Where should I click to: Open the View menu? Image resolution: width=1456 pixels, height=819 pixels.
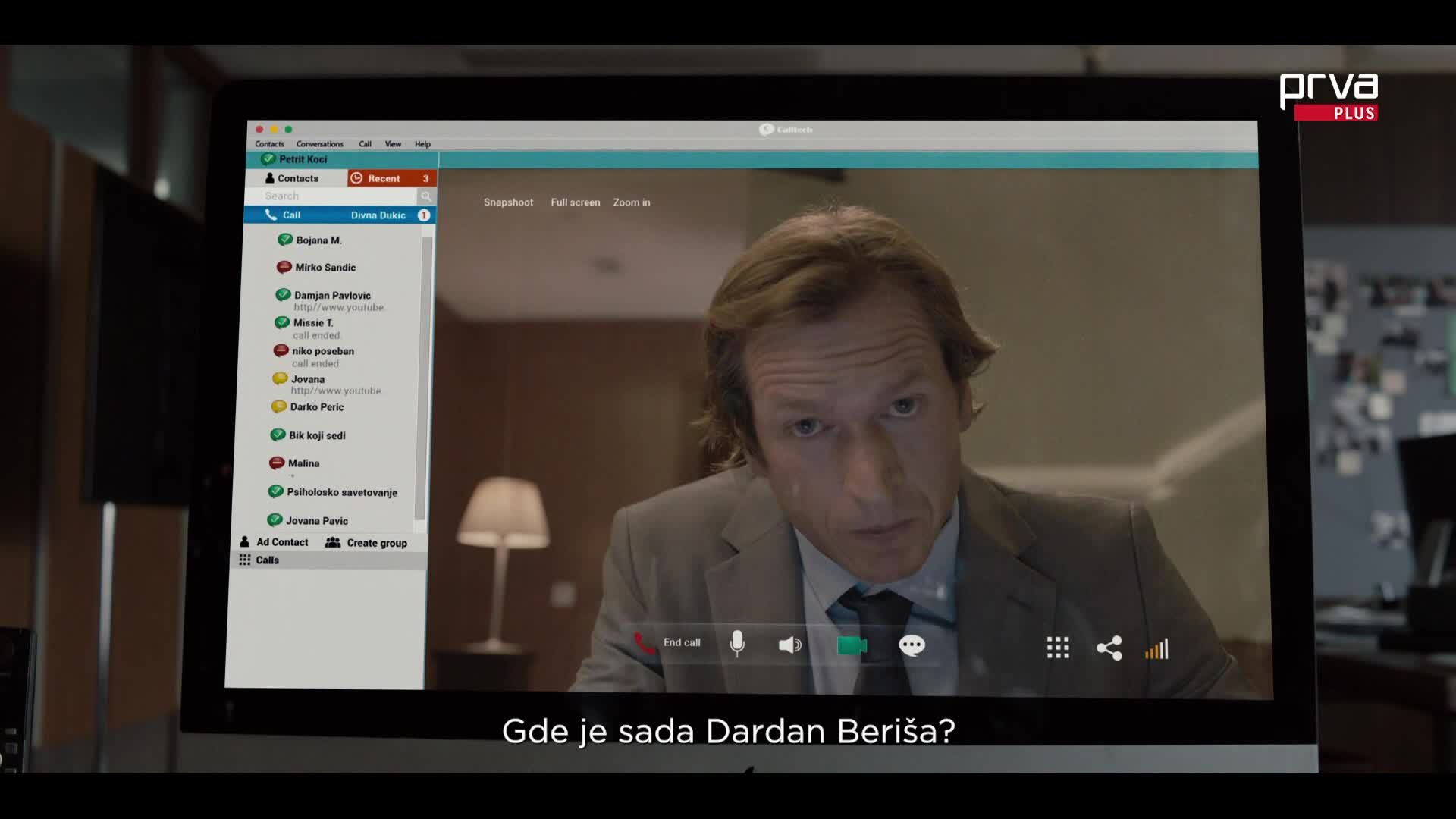pos(393,144)
